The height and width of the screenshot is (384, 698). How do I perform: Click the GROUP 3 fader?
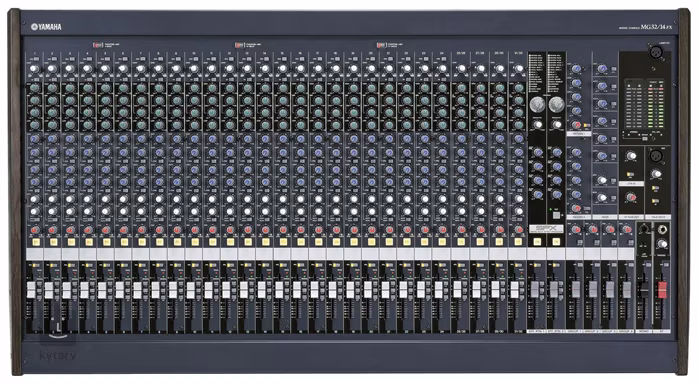[x=609, y=290]
